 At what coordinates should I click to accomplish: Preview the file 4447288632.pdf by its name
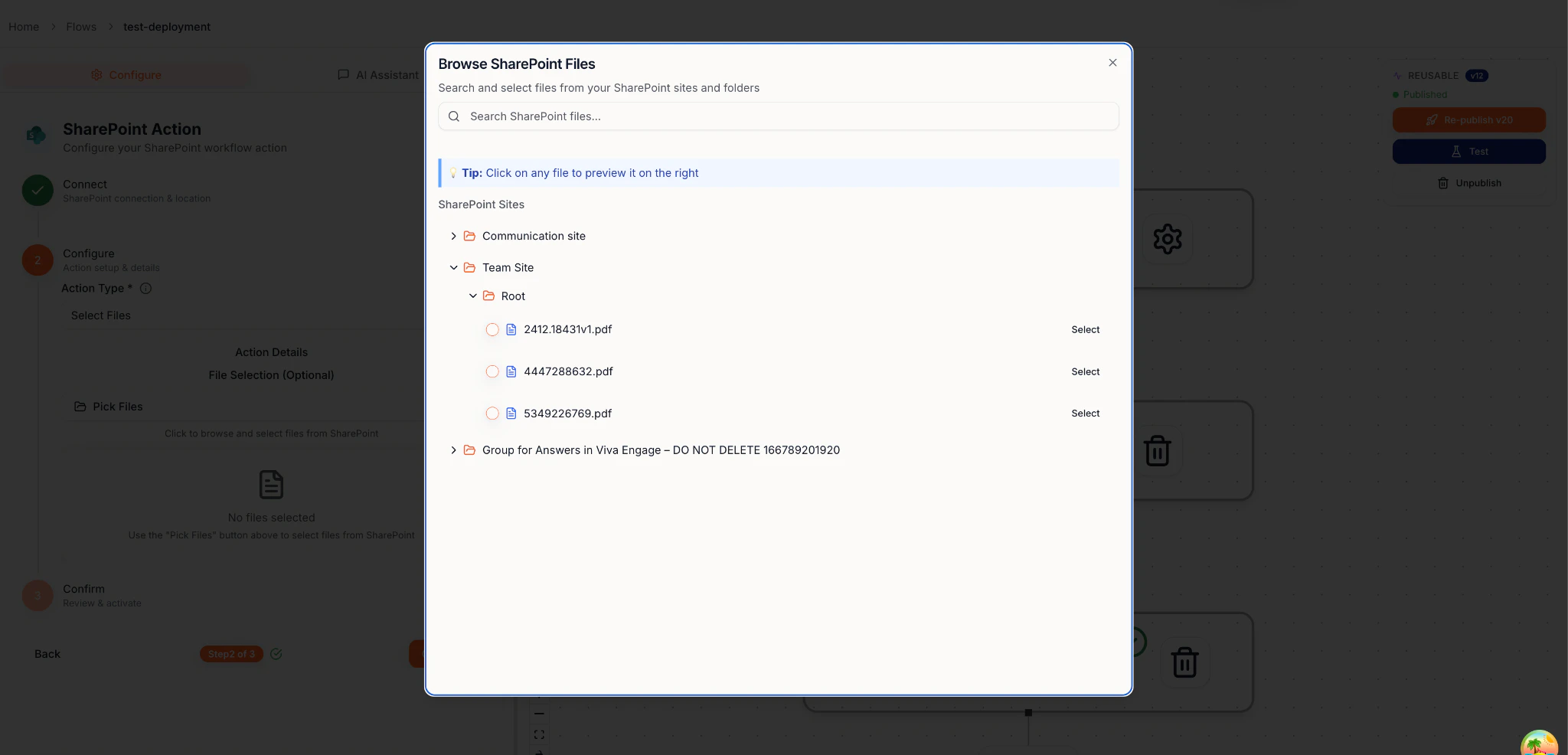click(568, 371)
